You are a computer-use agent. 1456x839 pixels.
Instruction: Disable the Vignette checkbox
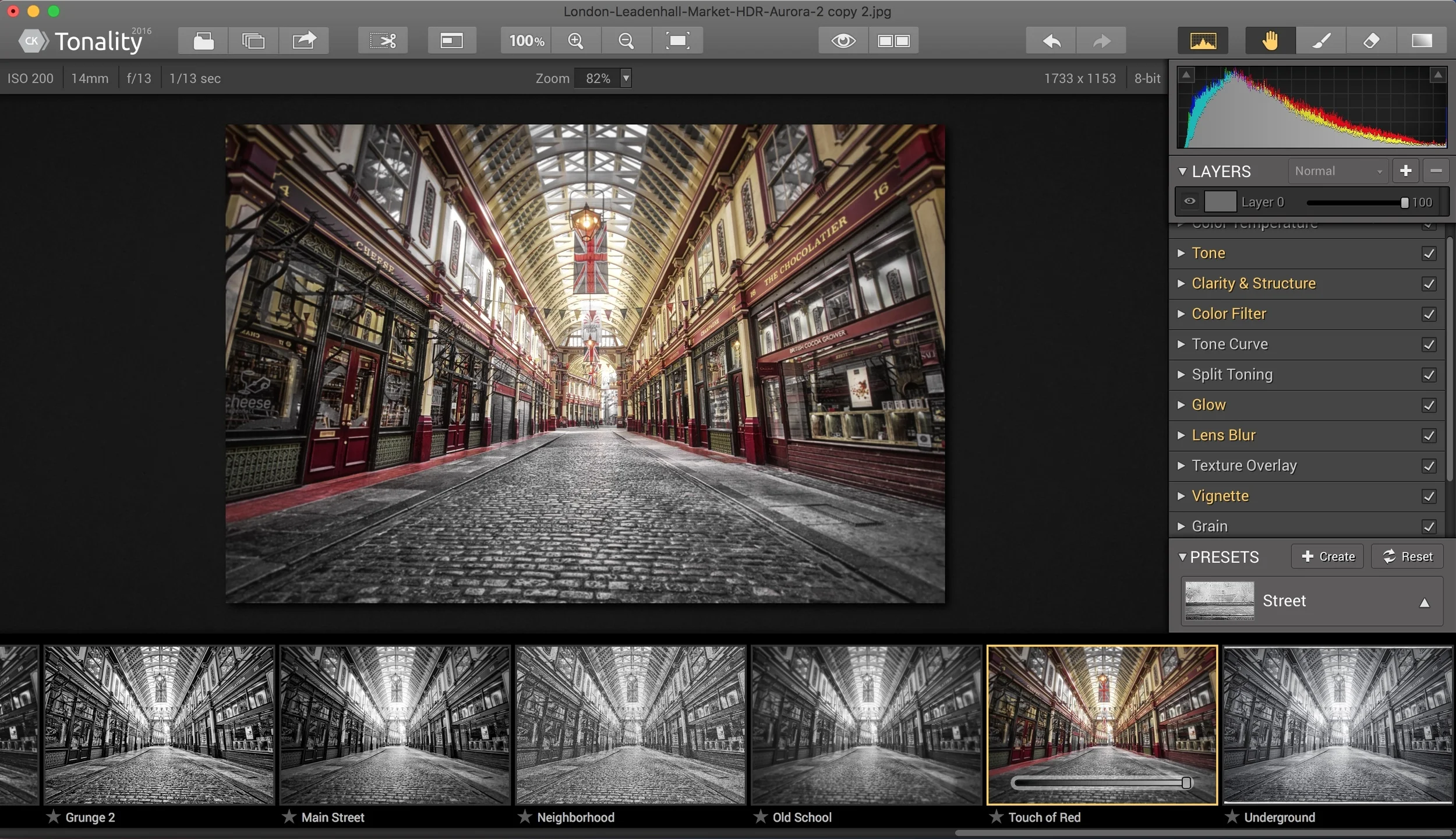(x=1429, y=496)
